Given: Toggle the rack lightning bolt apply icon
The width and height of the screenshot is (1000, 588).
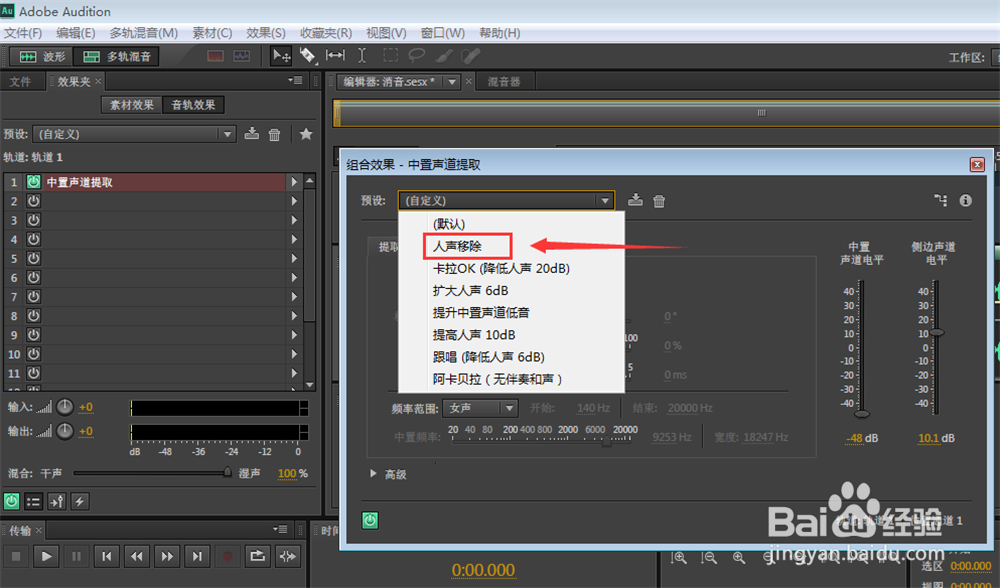Looking at the screenshot, I should pyautogui.click(x=80, y=501).
